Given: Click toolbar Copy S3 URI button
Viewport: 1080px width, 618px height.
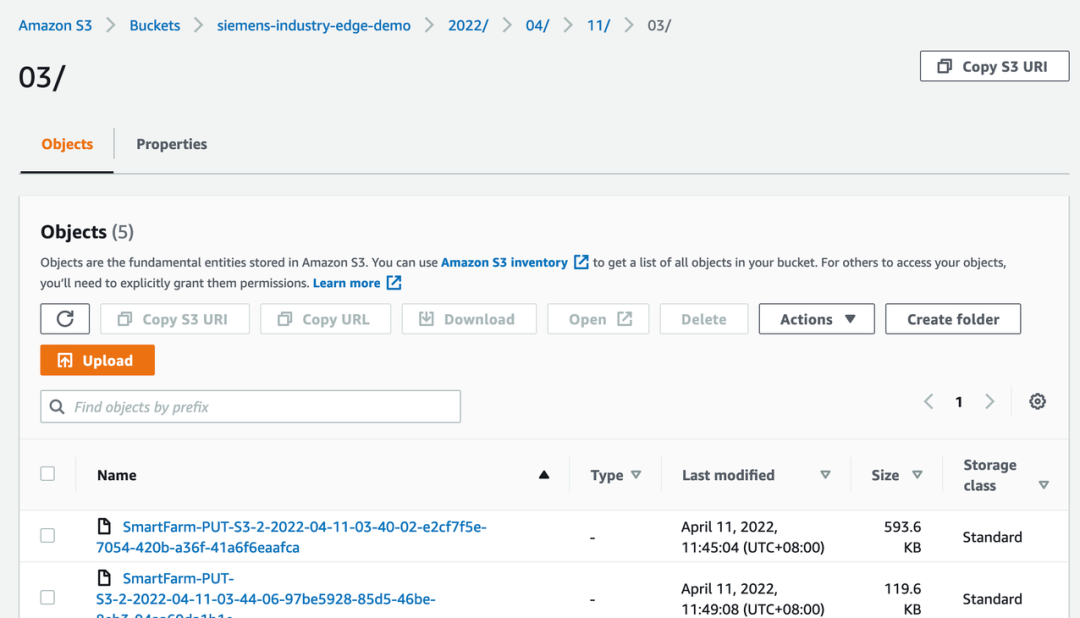Looking at the screenshot, I should pyautogui.click(x=175, y=319).
